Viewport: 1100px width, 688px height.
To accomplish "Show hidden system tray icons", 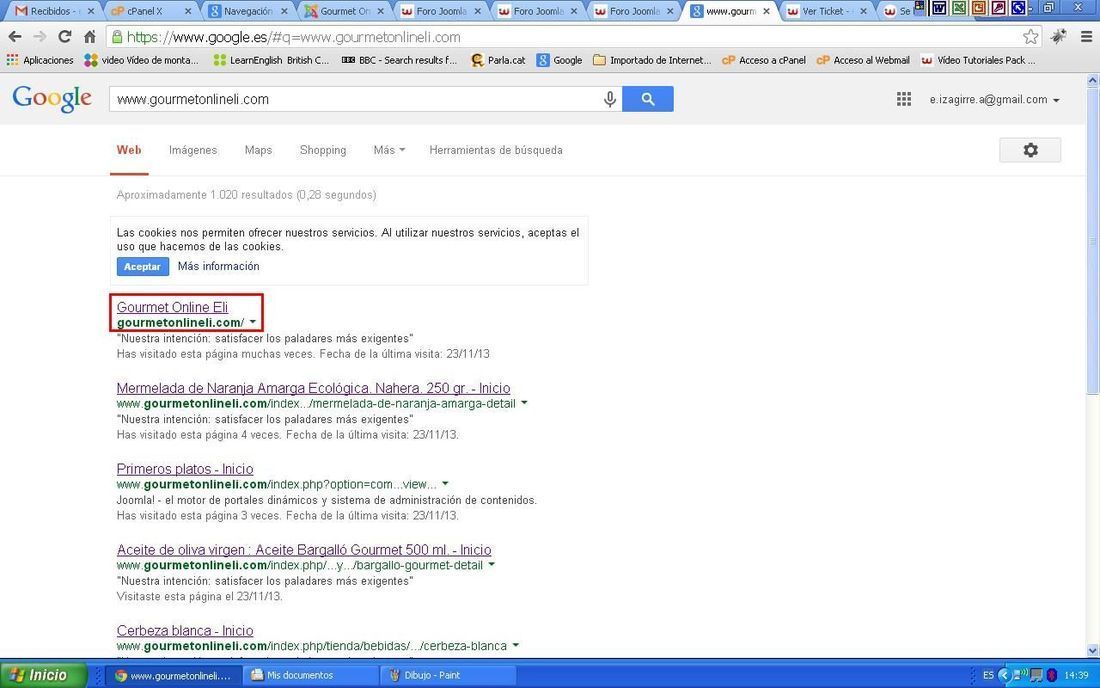I will pyautogui.click(x=1004, y=675).
